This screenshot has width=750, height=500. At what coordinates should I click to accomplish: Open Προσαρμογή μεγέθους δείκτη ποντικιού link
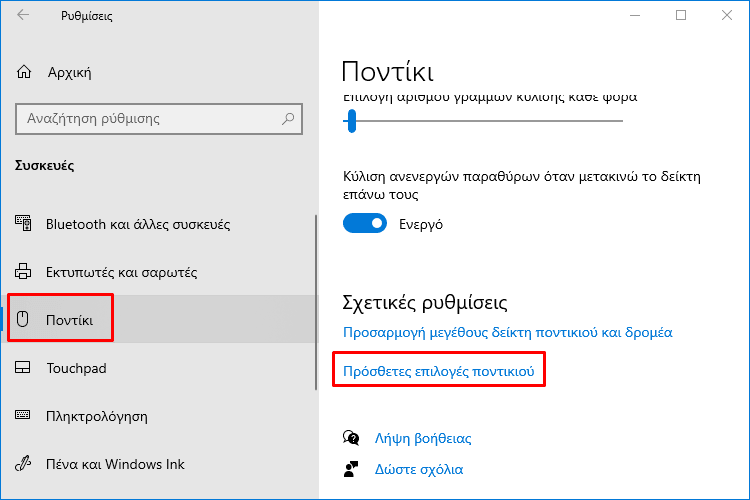pos(507,332)
